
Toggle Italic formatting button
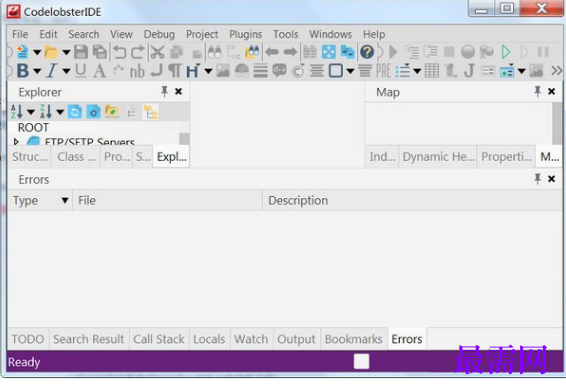tap(52, 71)
